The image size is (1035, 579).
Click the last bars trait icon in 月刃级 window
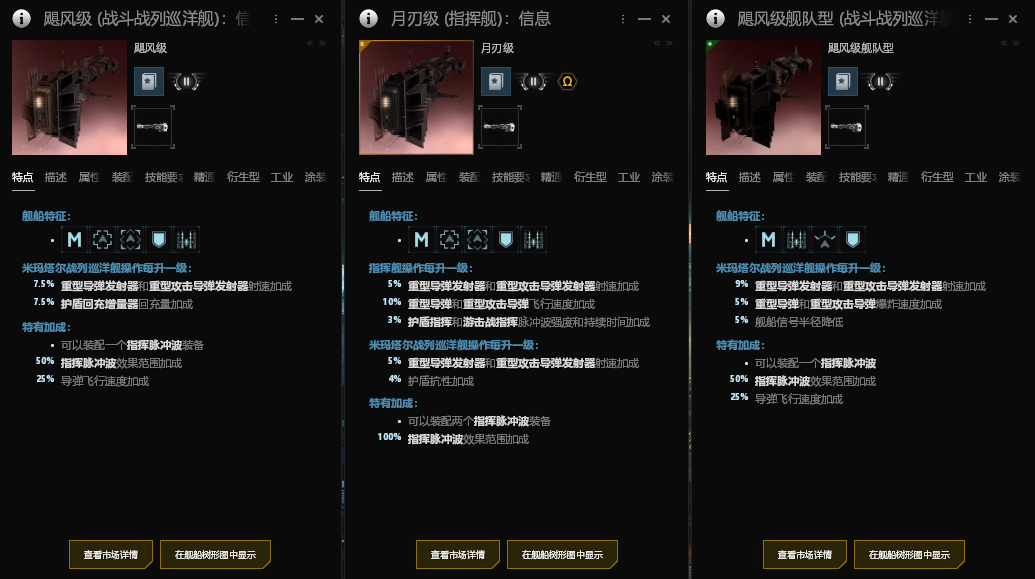(533, 240)
